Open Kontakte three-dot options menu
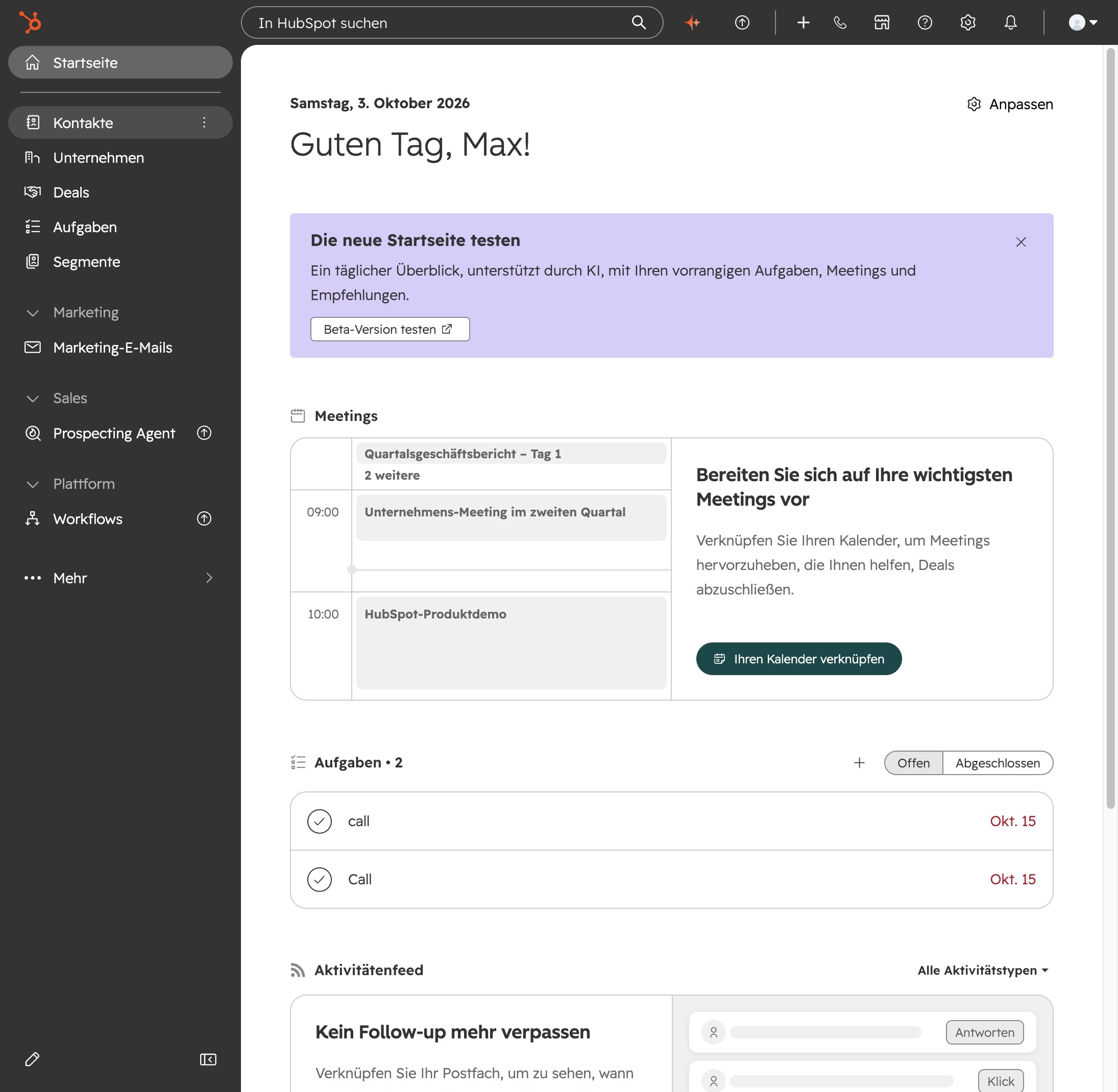This screenshot has width=1118, height=1092. (x=204, y=122)
